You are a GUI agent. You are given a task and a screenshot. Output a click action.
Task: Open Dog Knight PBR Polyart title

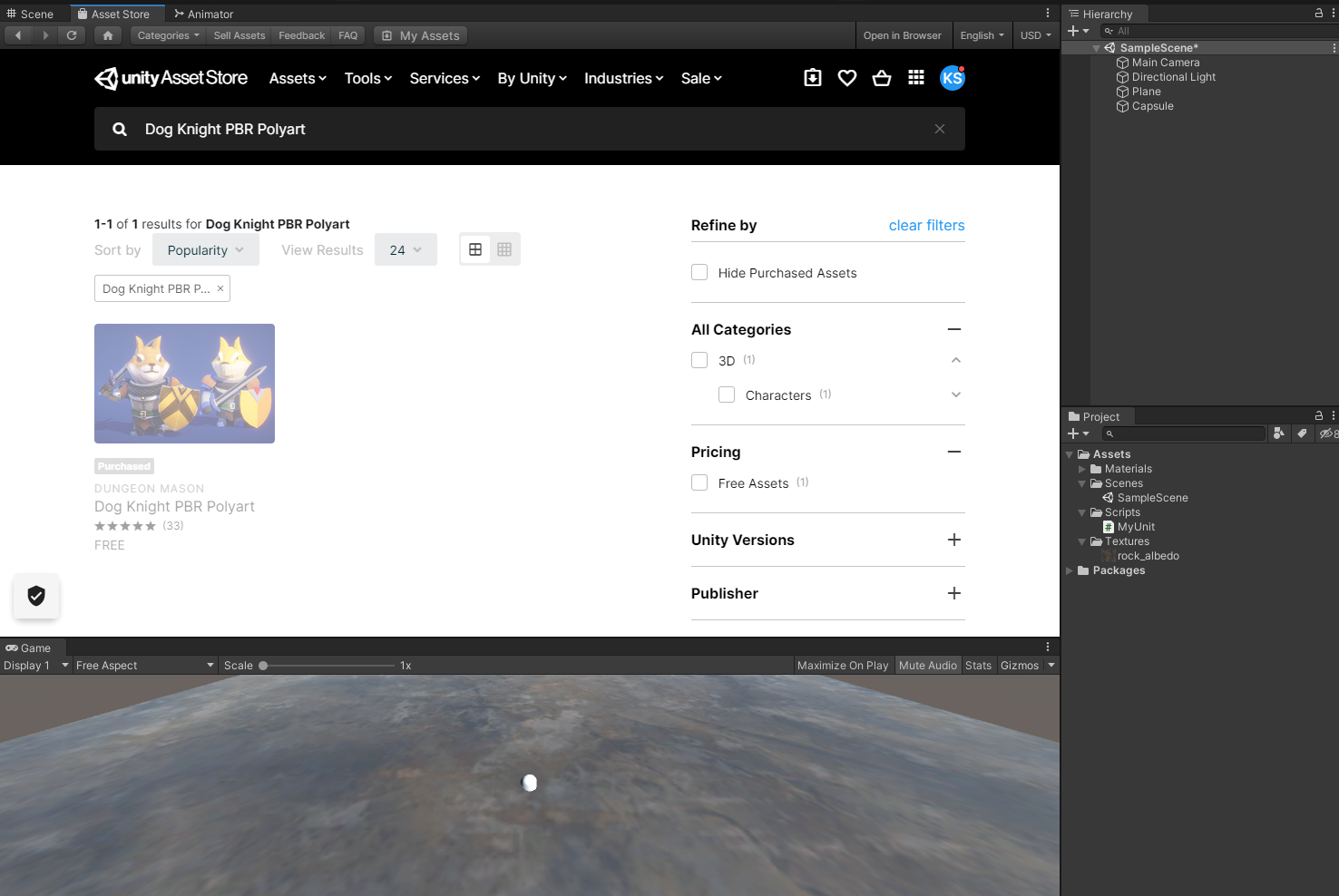(x=174, y=506)
